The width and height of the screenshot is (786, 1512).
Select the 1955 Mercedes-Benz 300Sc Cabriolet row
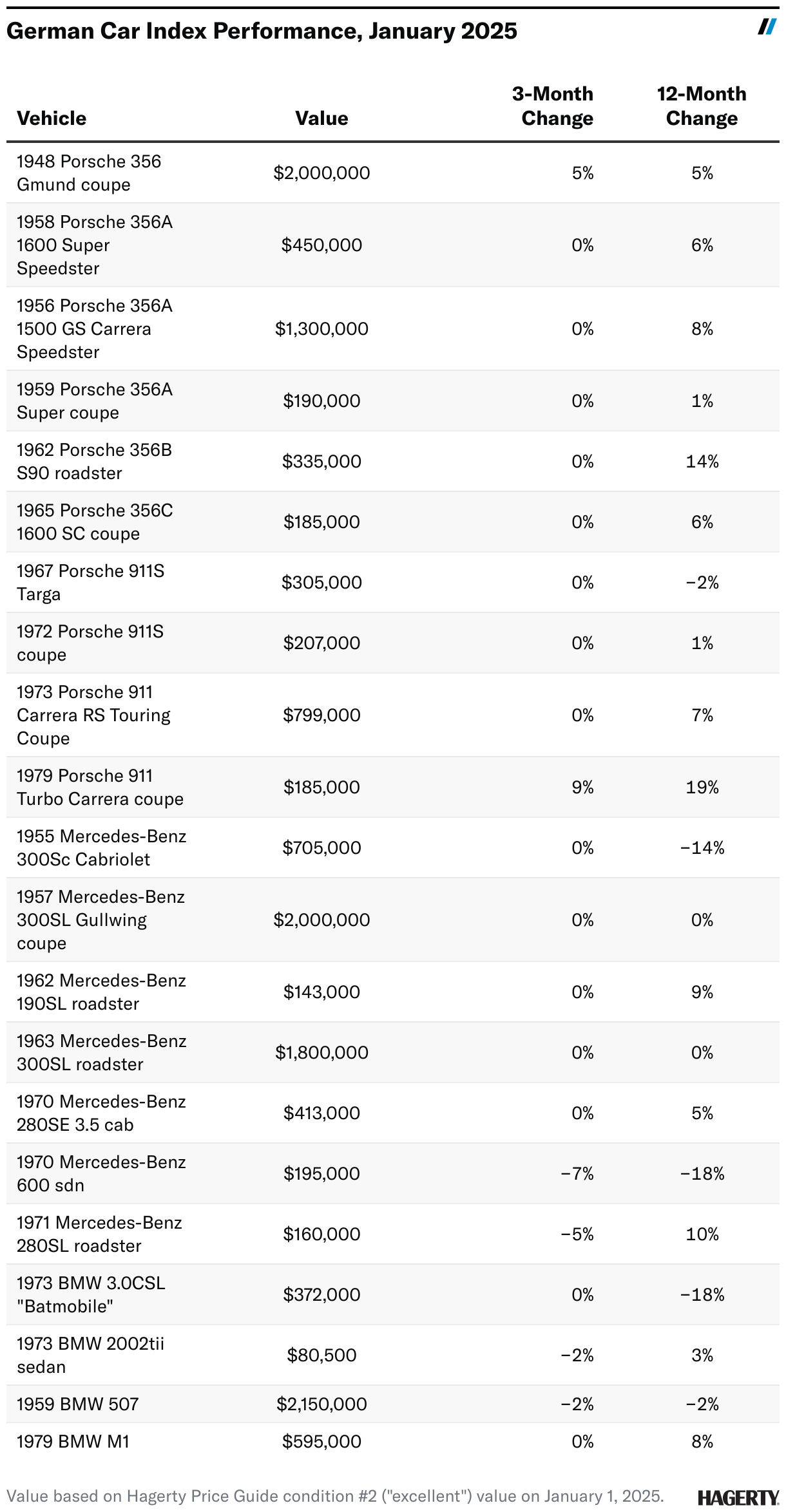pos(101,847)
